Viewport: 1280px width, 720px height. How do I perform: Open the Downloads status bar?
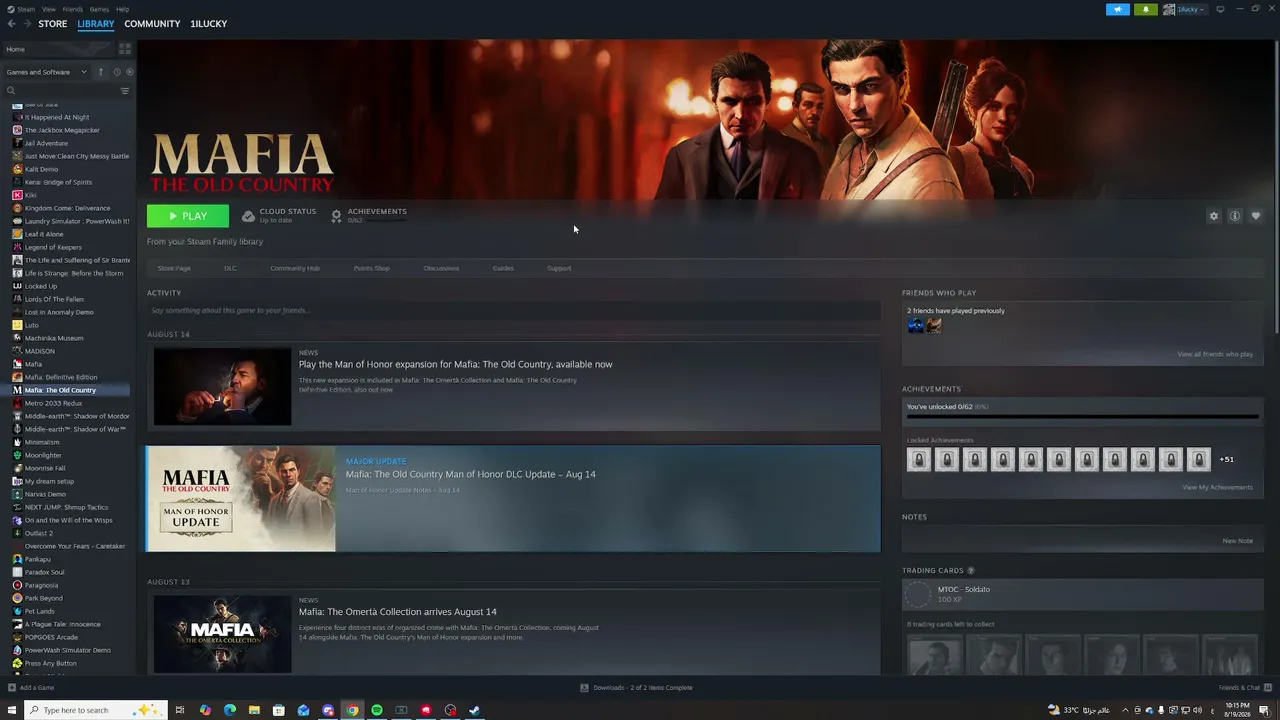[637, 688]
